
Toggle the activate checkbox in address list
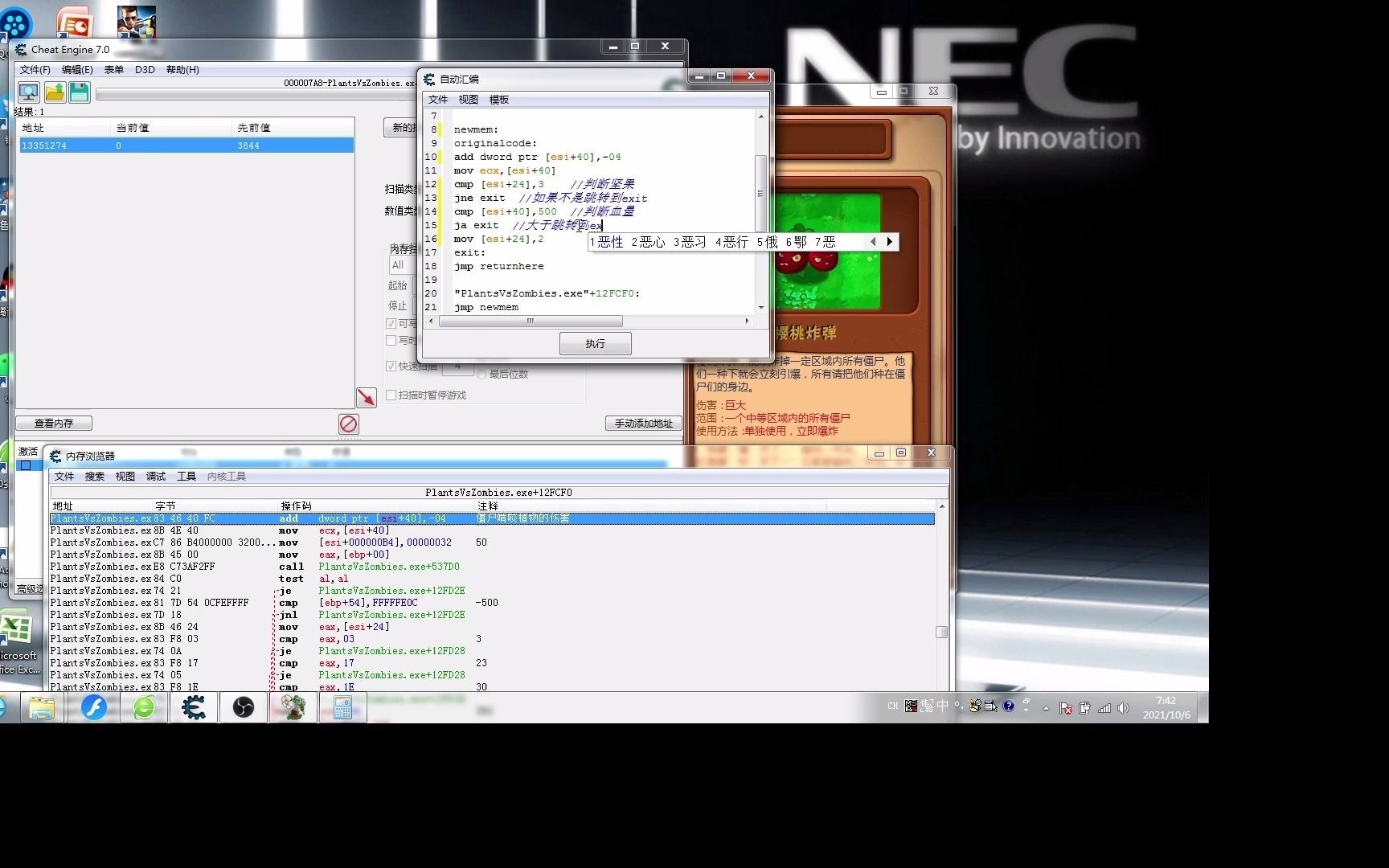click(26, 465)
